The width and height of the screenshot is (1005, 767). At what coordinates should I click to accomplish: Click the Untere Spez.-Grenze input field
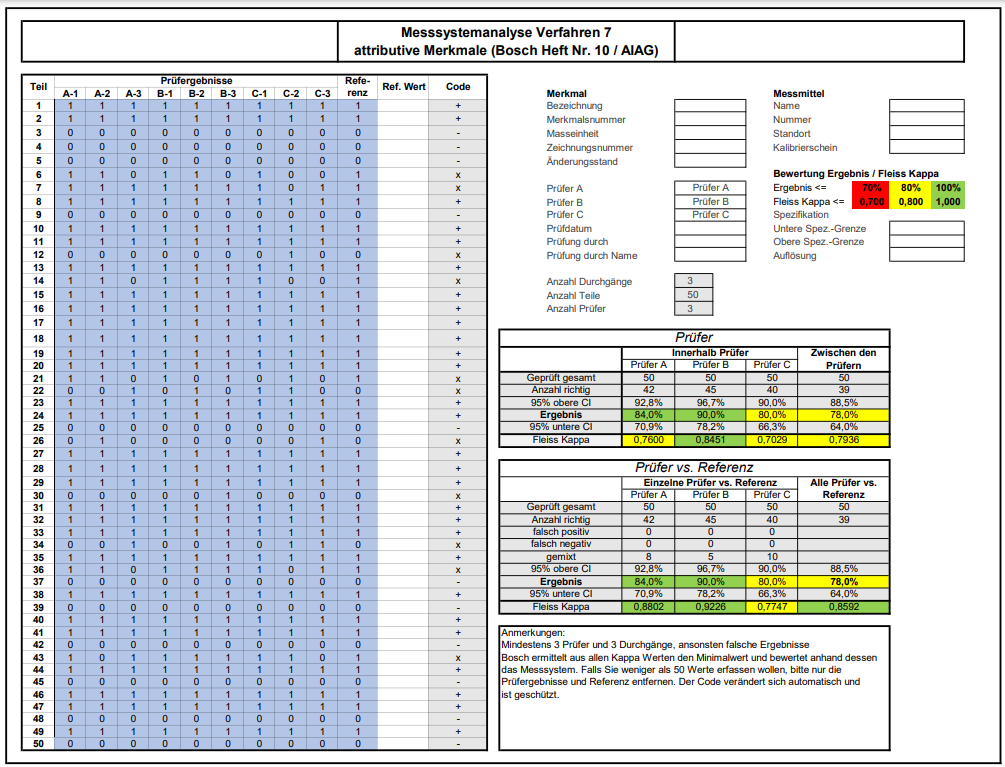tap(926, 228)
